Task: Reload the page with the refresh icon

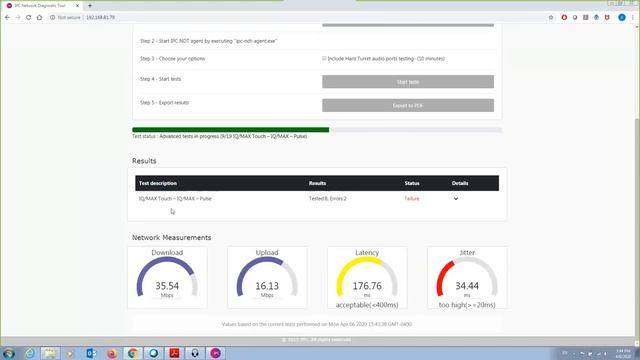Action: click(x=29, y=18)
